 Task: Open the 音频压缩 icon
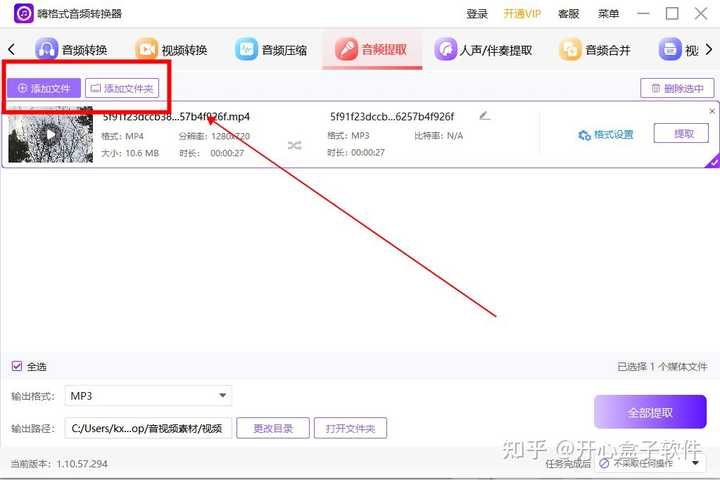point(247,50)
